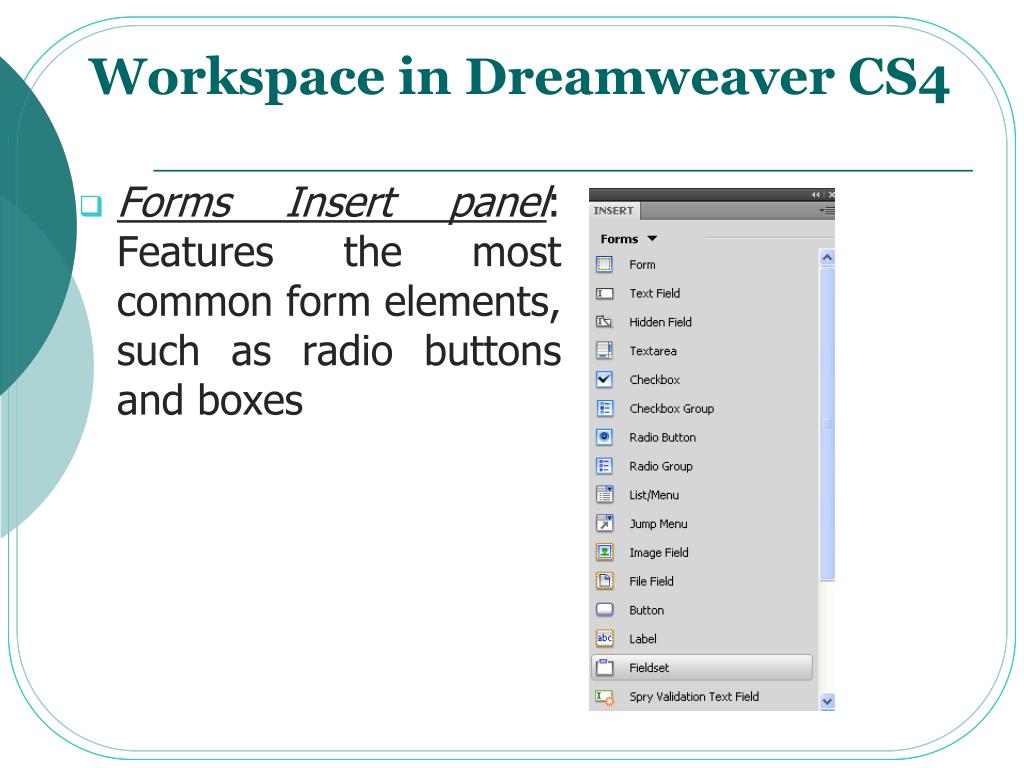Insert a Label using the abc icon
The width and height of the screenshot is (1024, 768).
605,638
